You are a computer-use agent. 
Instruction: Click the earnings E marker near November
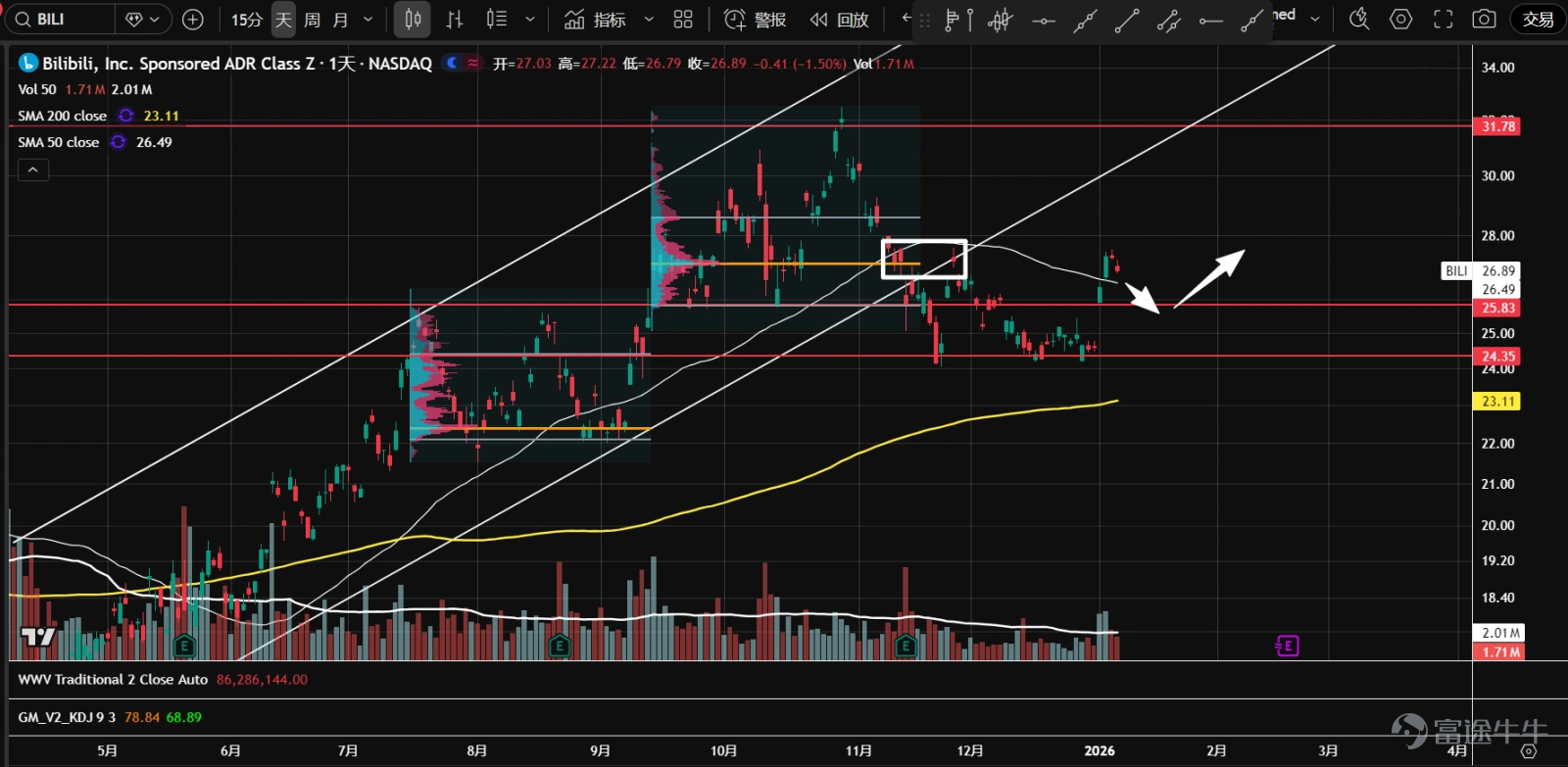pos(906,646)
